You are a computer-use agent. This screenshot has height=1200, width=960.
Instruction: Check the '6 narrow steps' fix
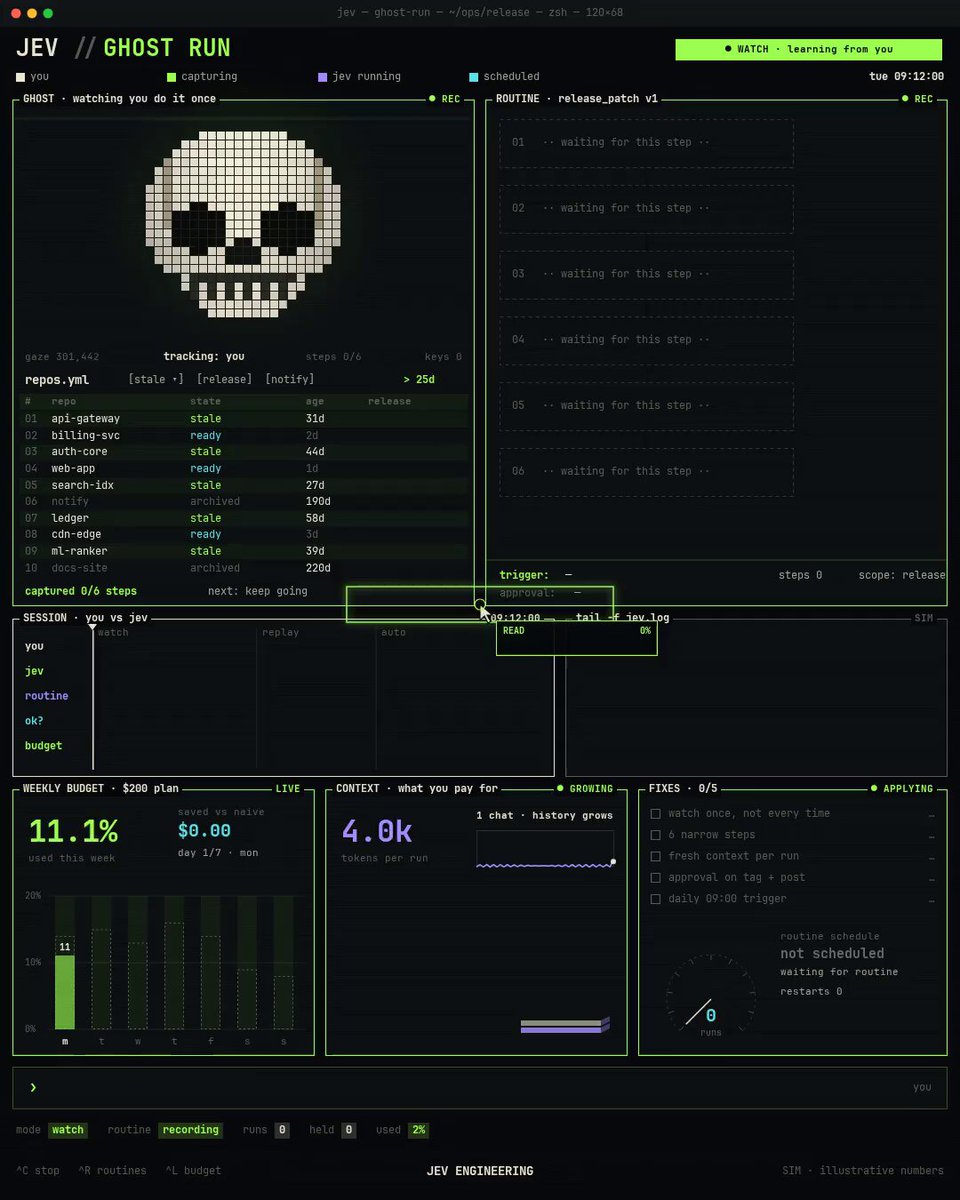click(656, 834)
